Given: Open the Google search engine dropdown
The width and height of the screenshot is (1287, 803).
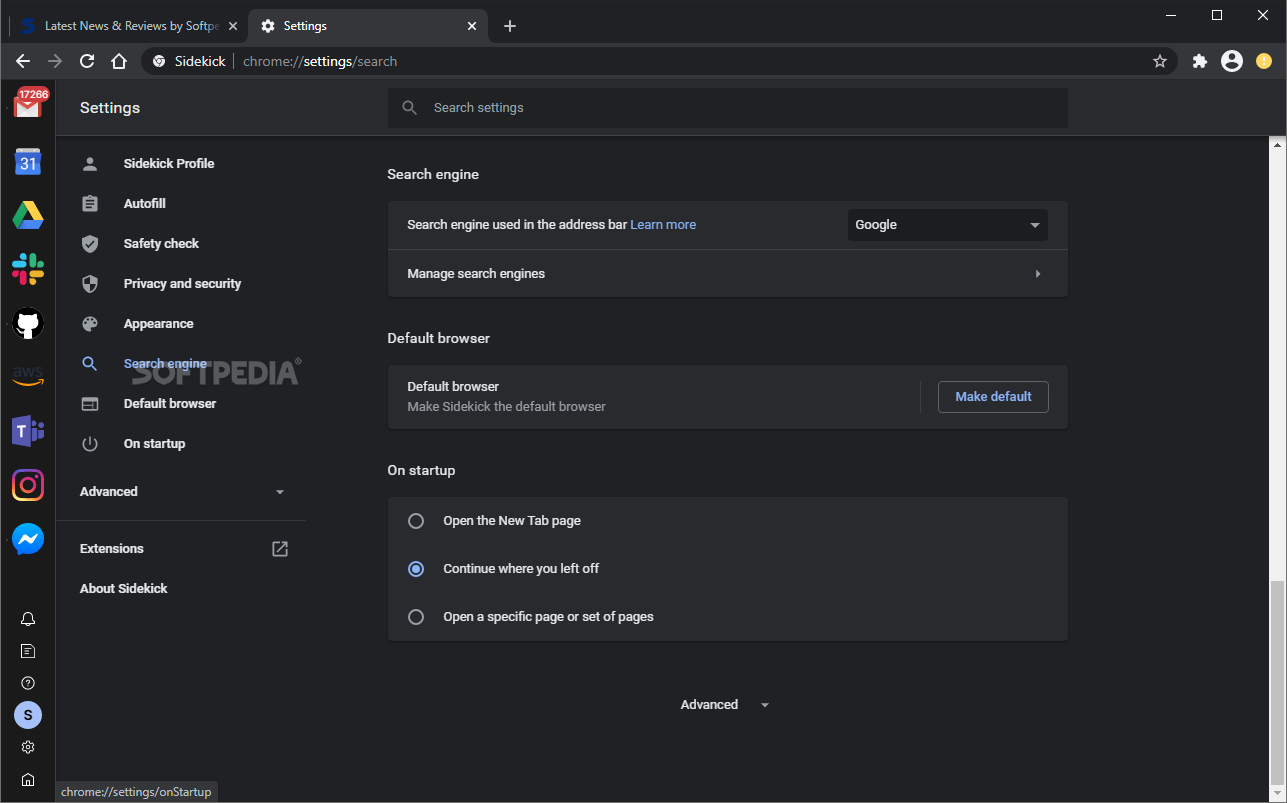Looking at the screenshot, I should (x=948, y=225).
